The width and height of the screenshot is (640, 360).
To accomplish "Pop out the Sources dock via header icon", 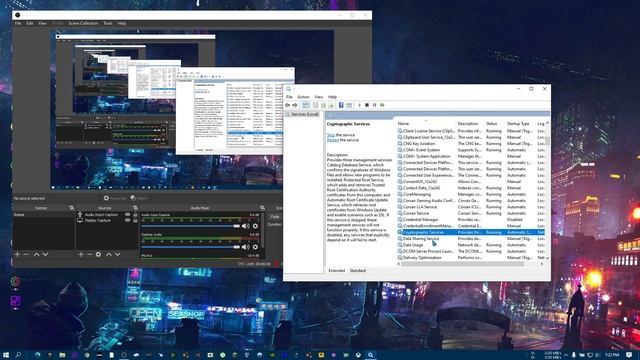I will click(135, 208).
